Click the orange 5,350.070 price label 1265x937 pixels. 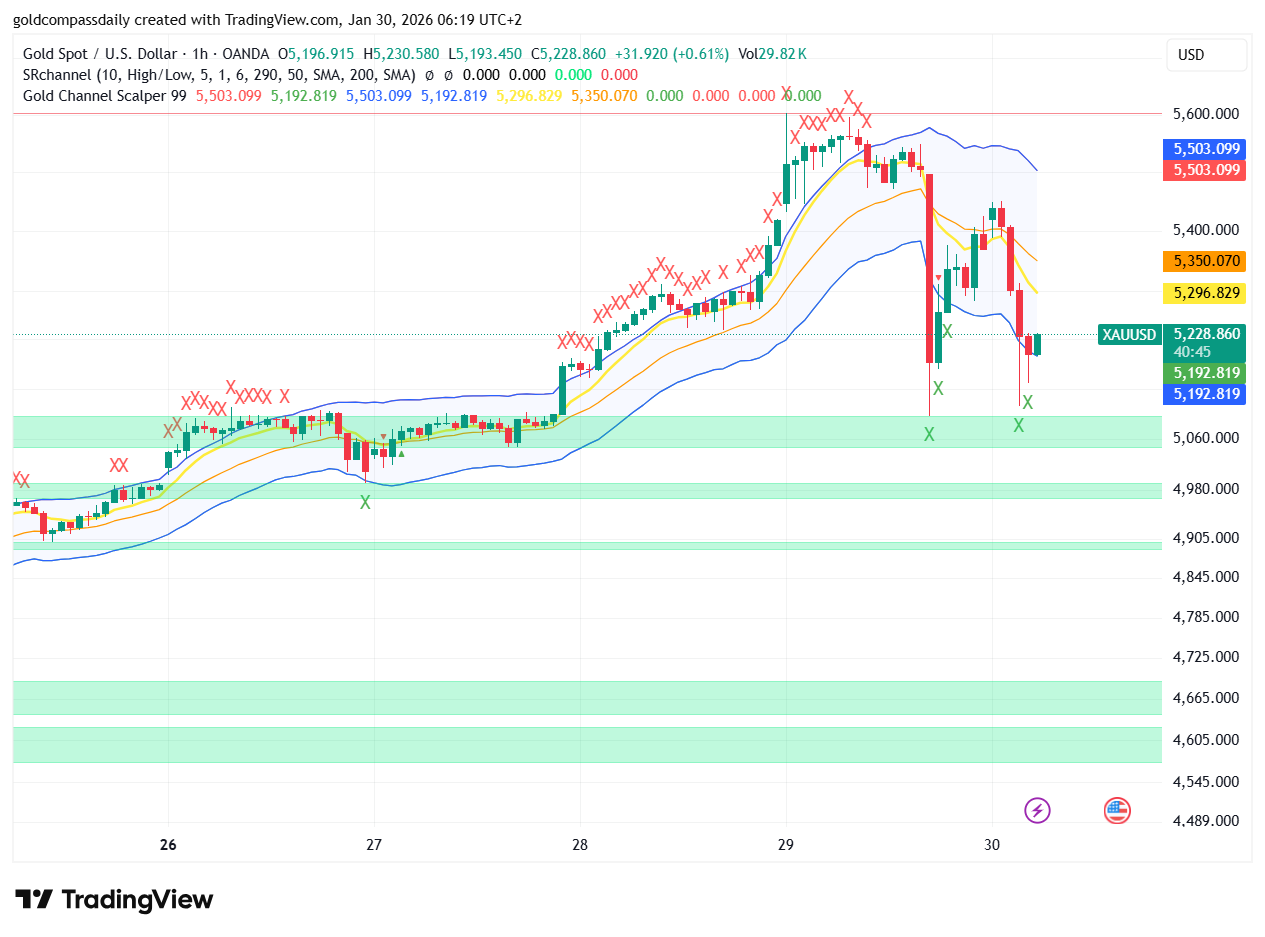pyautogui.click(x=1205, y=261)
